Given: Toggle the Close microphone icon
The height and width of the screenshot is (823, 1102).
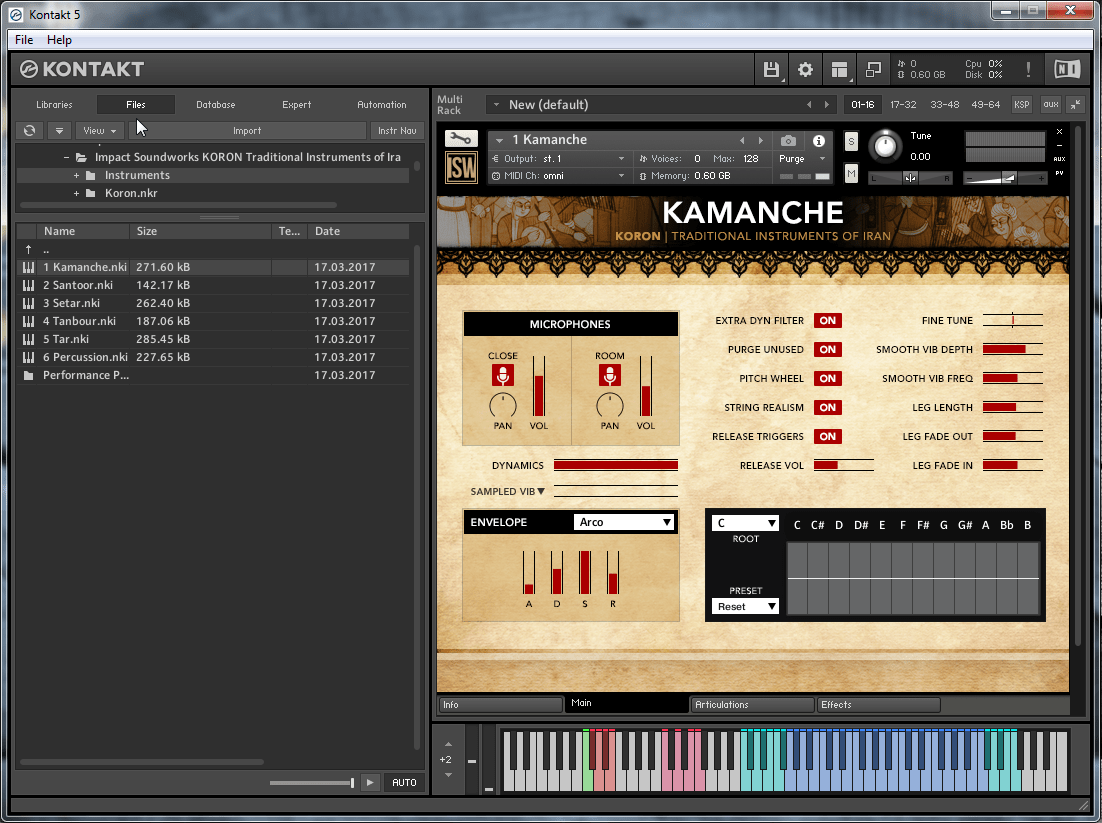Looking at the screenshot, I should tap(503, 375).
